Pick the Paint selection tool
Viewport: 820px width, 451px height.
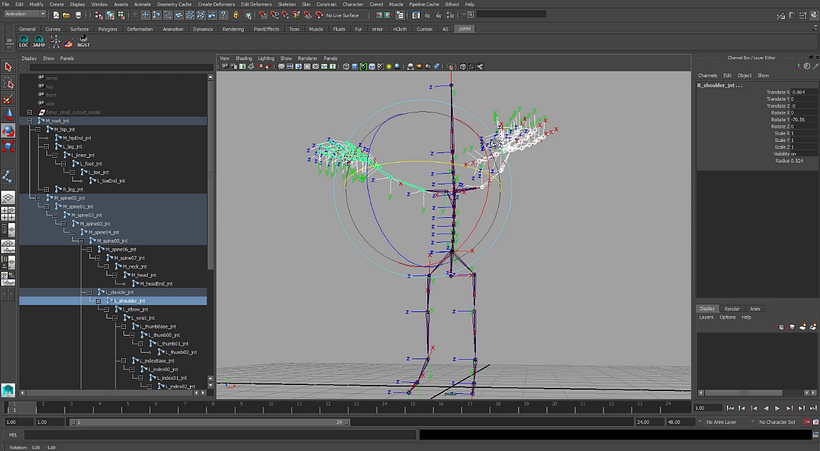tap(8, 99)
